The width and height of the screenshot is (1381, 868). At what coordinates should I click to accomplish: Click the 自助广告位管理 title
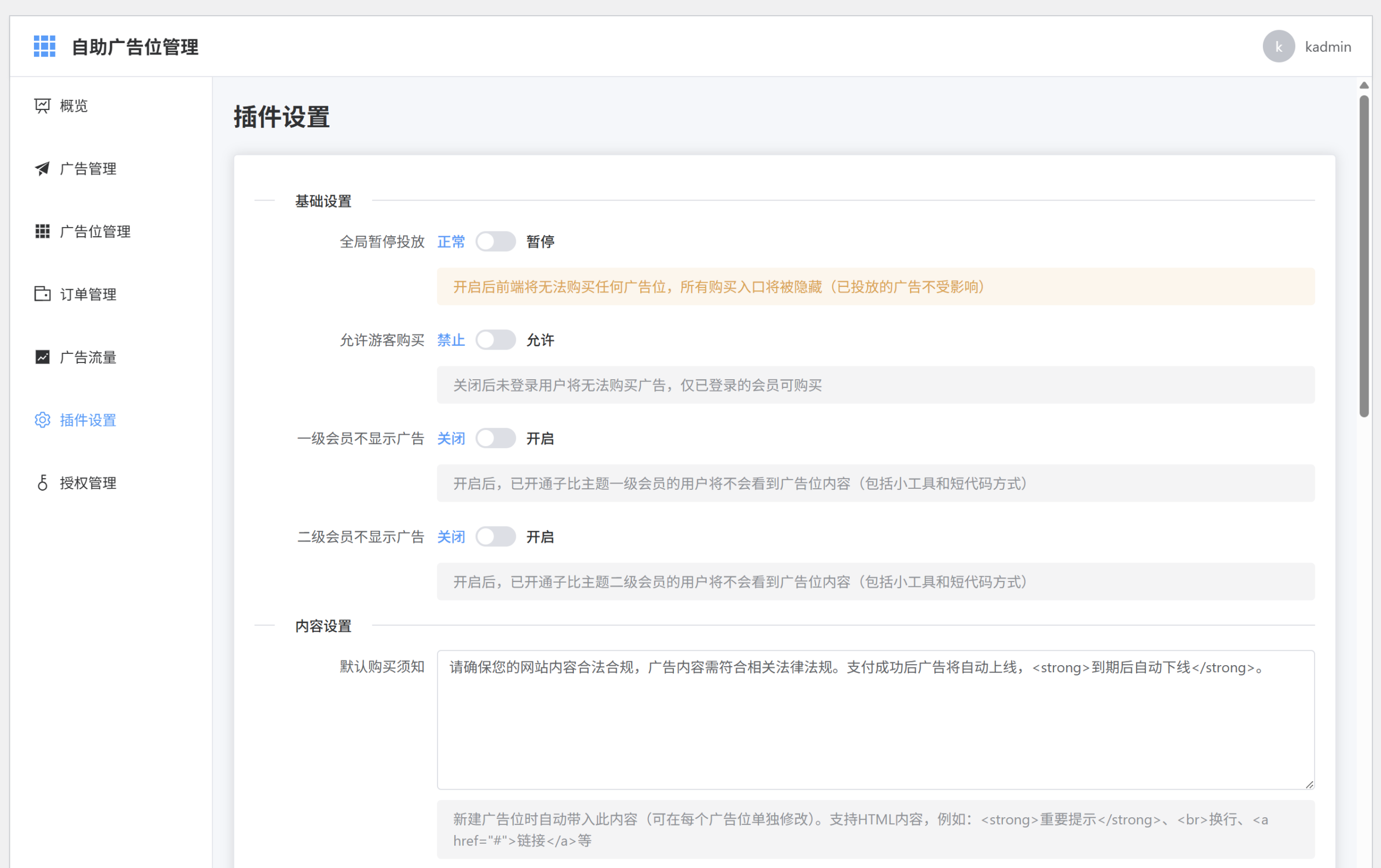(135, 47)
